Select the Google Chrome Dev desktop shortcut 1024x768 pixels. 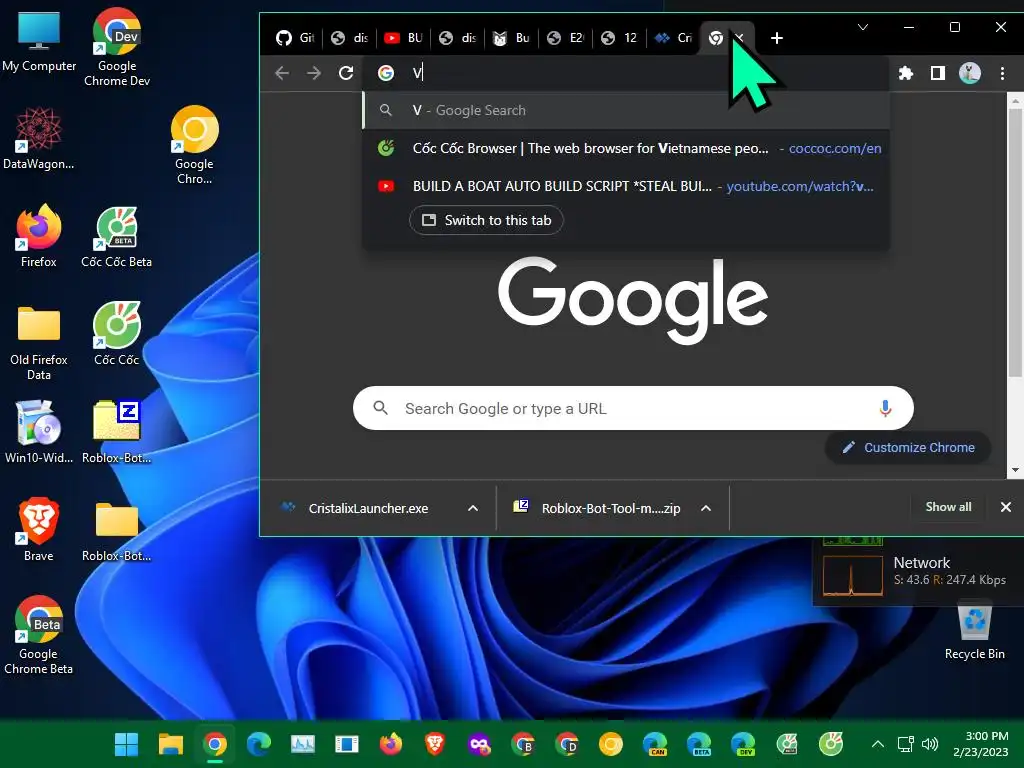tap(117, 48)
